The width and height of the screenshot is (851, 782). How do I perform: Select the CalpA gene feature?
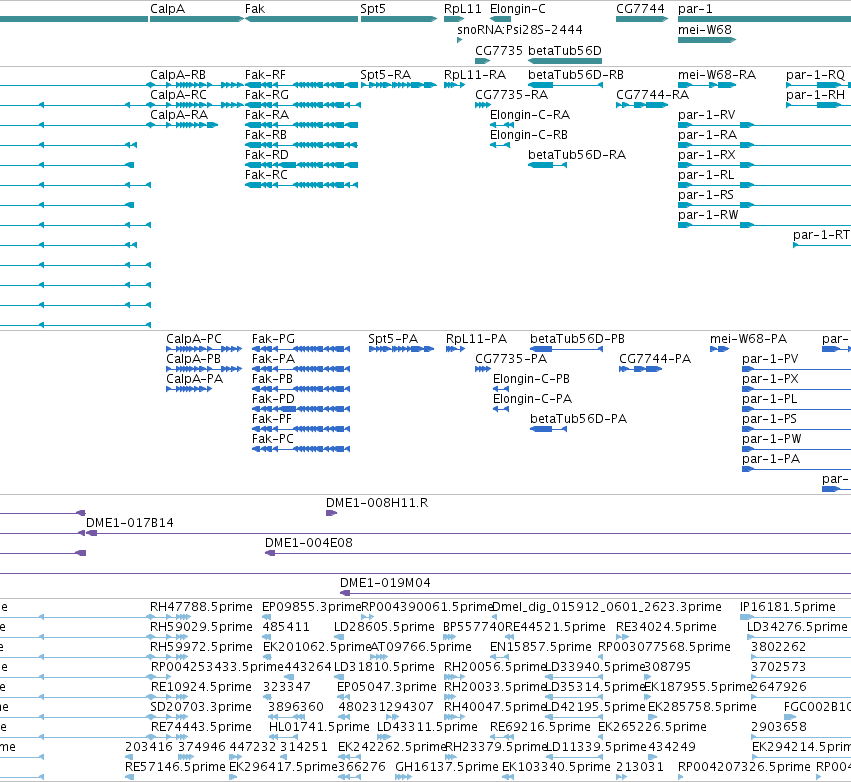(196, 19)
